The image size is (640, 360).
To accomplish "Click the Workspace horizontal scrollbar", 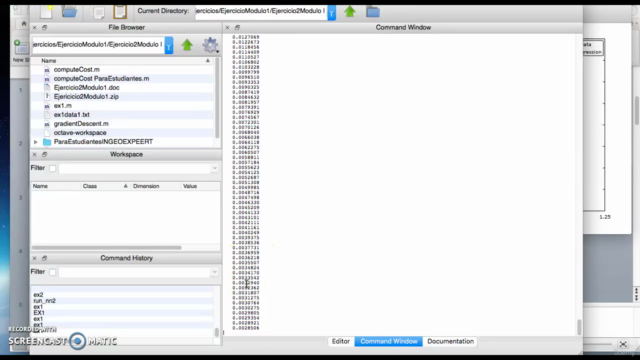I will coord(107,247).
